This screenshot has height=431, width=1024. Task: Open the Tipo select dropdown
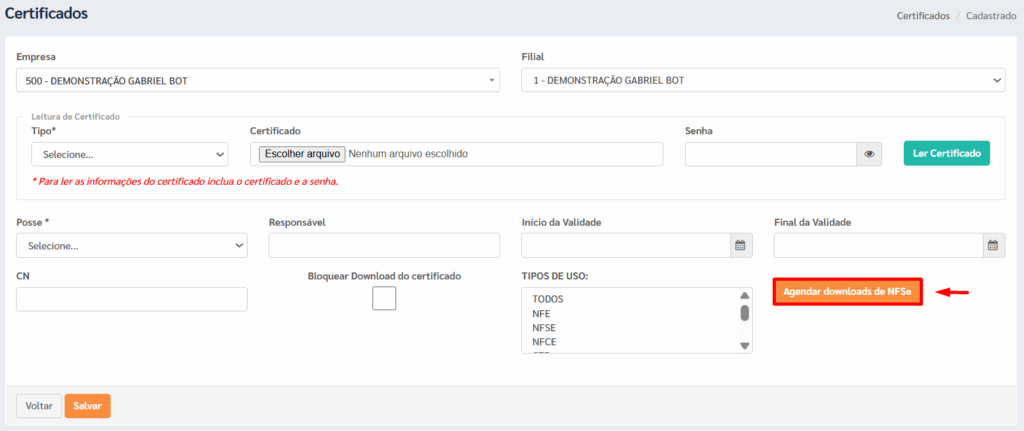tap(130, 155)
